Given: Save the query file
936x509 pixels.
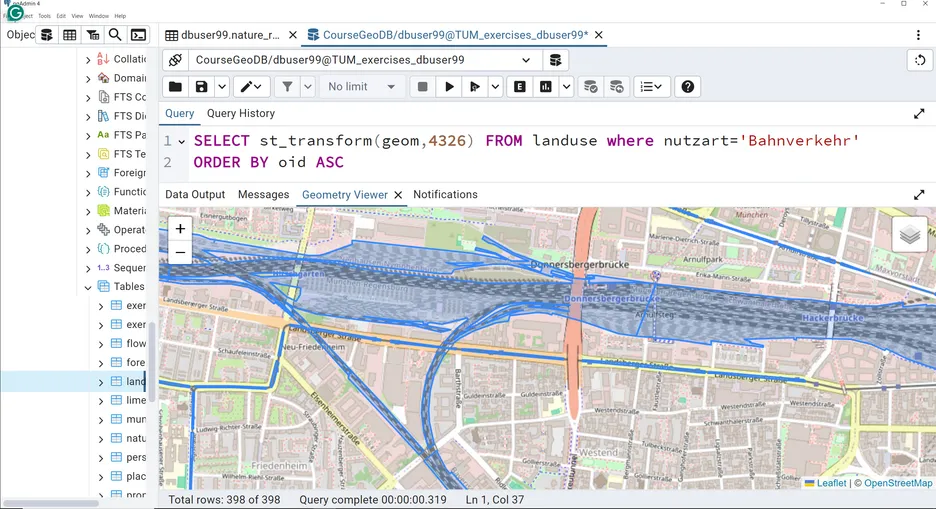Looking at the screenshot, I should (201, 87).
